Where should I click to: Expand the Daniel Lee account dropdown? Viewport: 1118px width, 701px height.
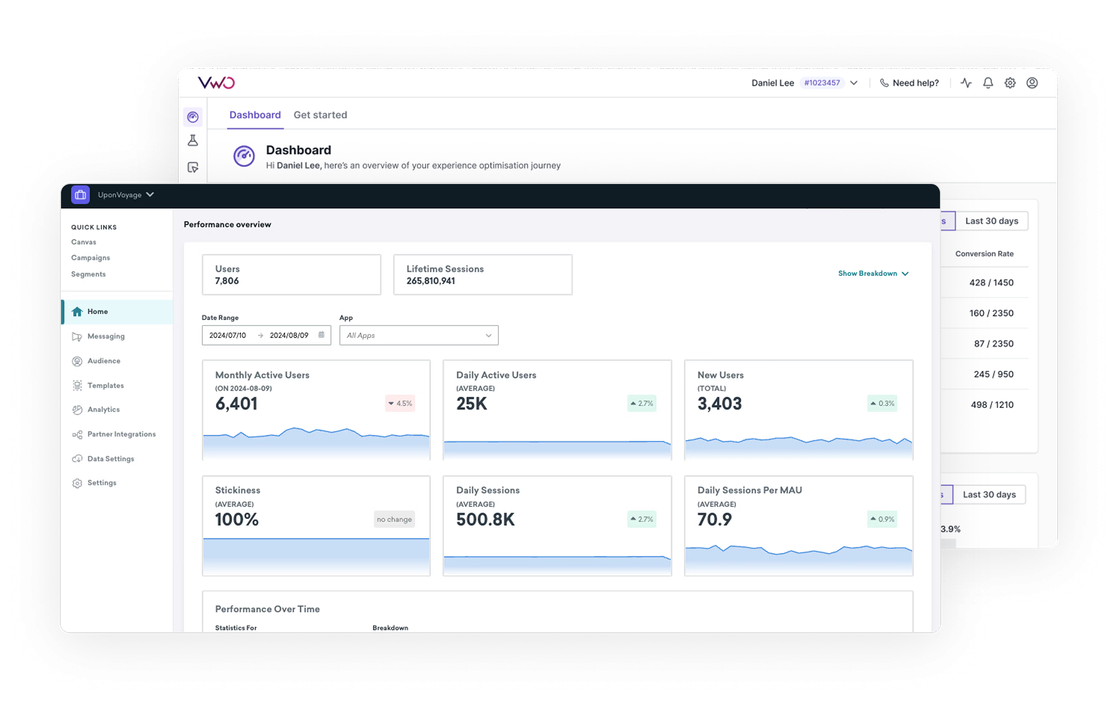[x=853, y=83]
